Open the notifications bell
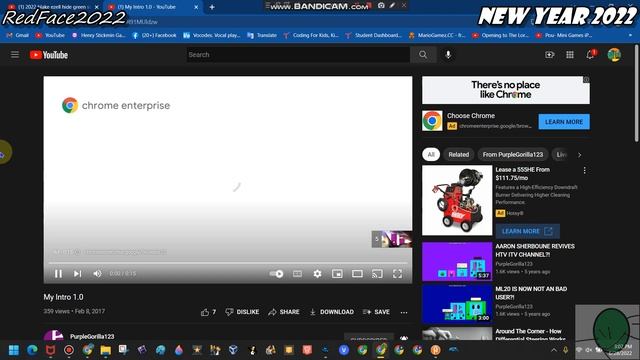 coord(590,55)
